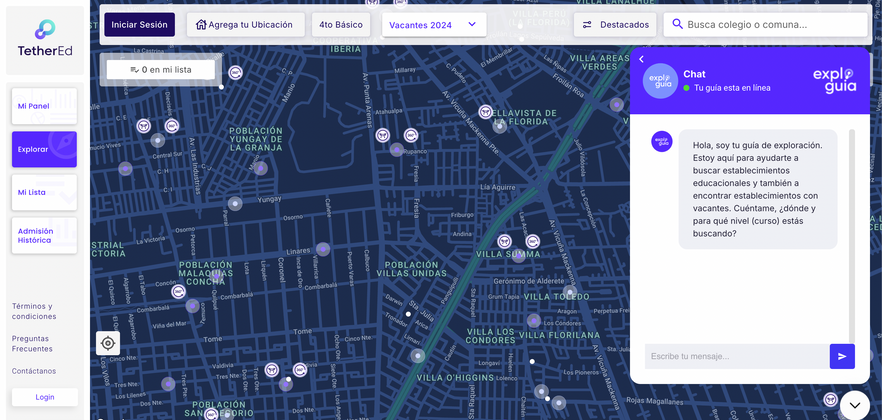Select the Explorar sidebar tab
Image resolution: width=882 pixels, height=420 pixels.
(x=44, y=149)
